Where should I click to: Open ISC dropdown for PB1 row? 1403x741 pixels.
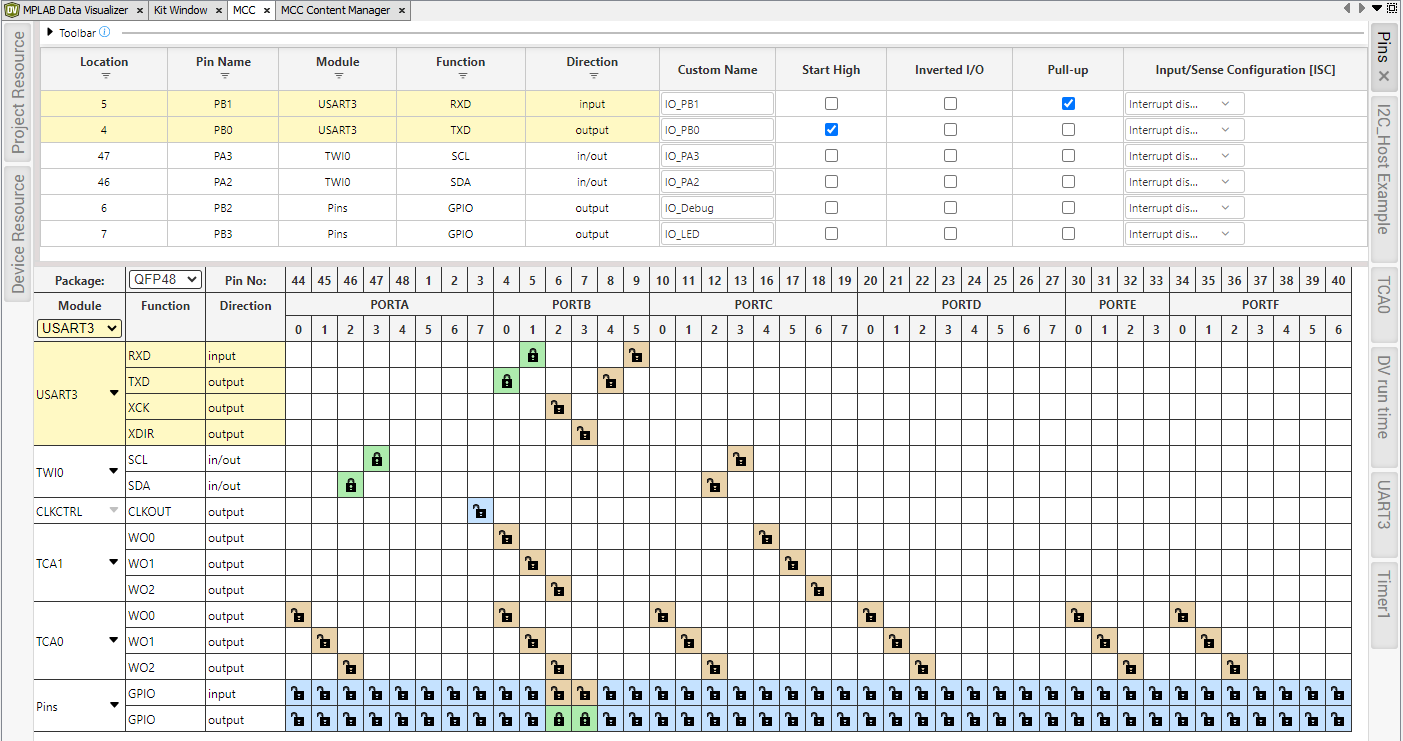(1184, 103)
